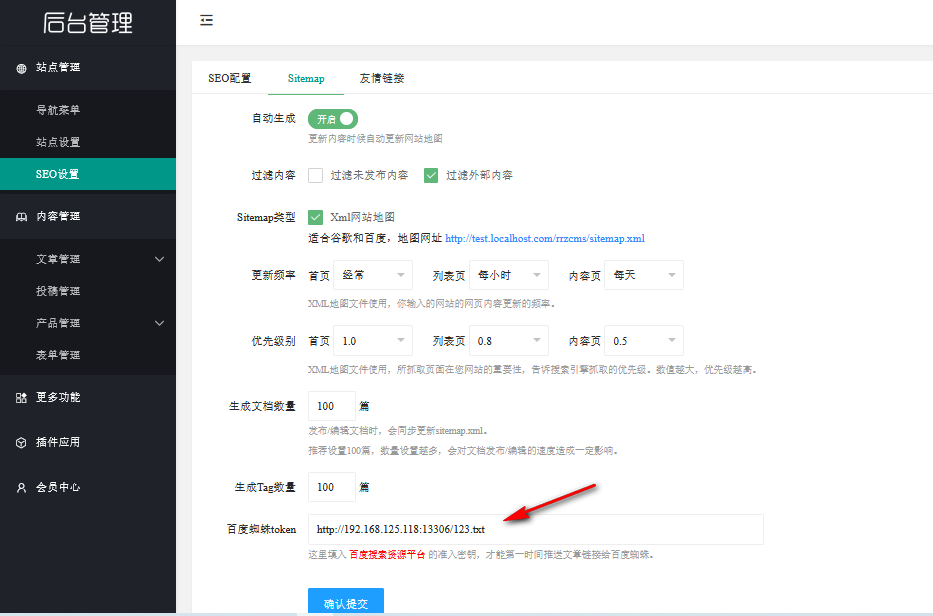
Task: Expand the 站点管理 sidebar section
Action: 88,67
